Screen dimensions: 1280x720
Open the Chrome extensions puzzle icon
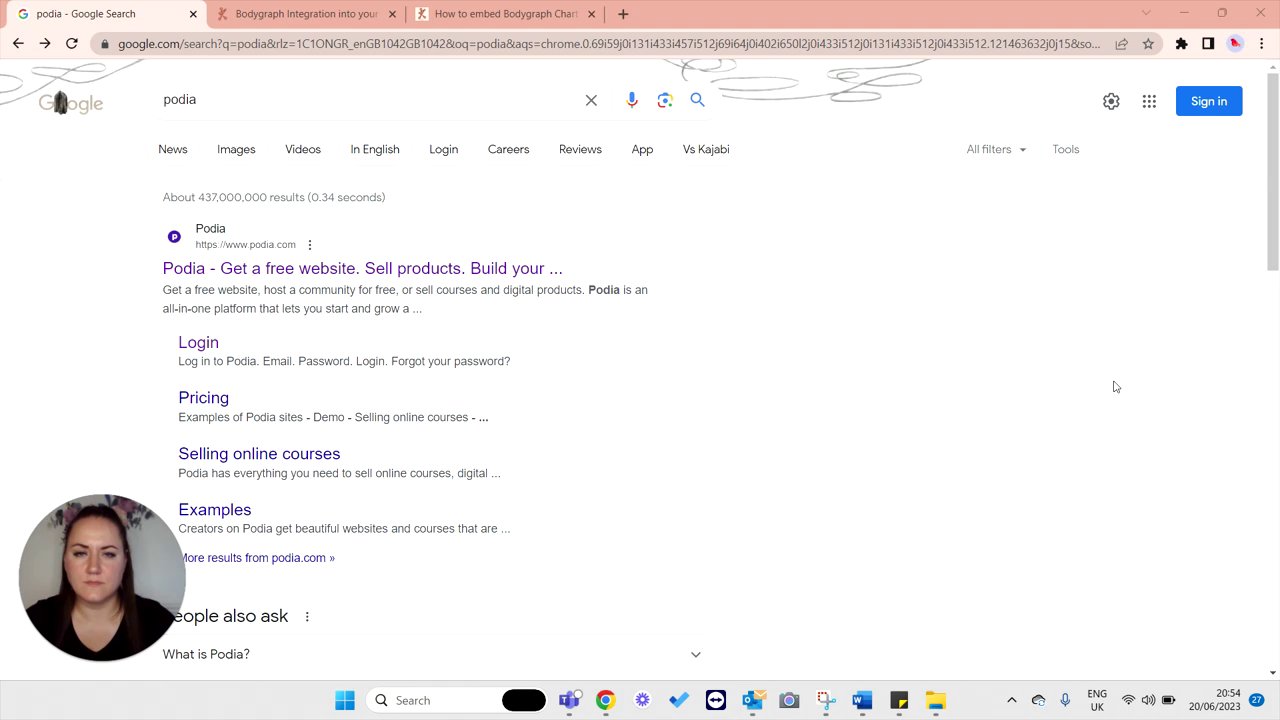click(x=1181, y=43)
